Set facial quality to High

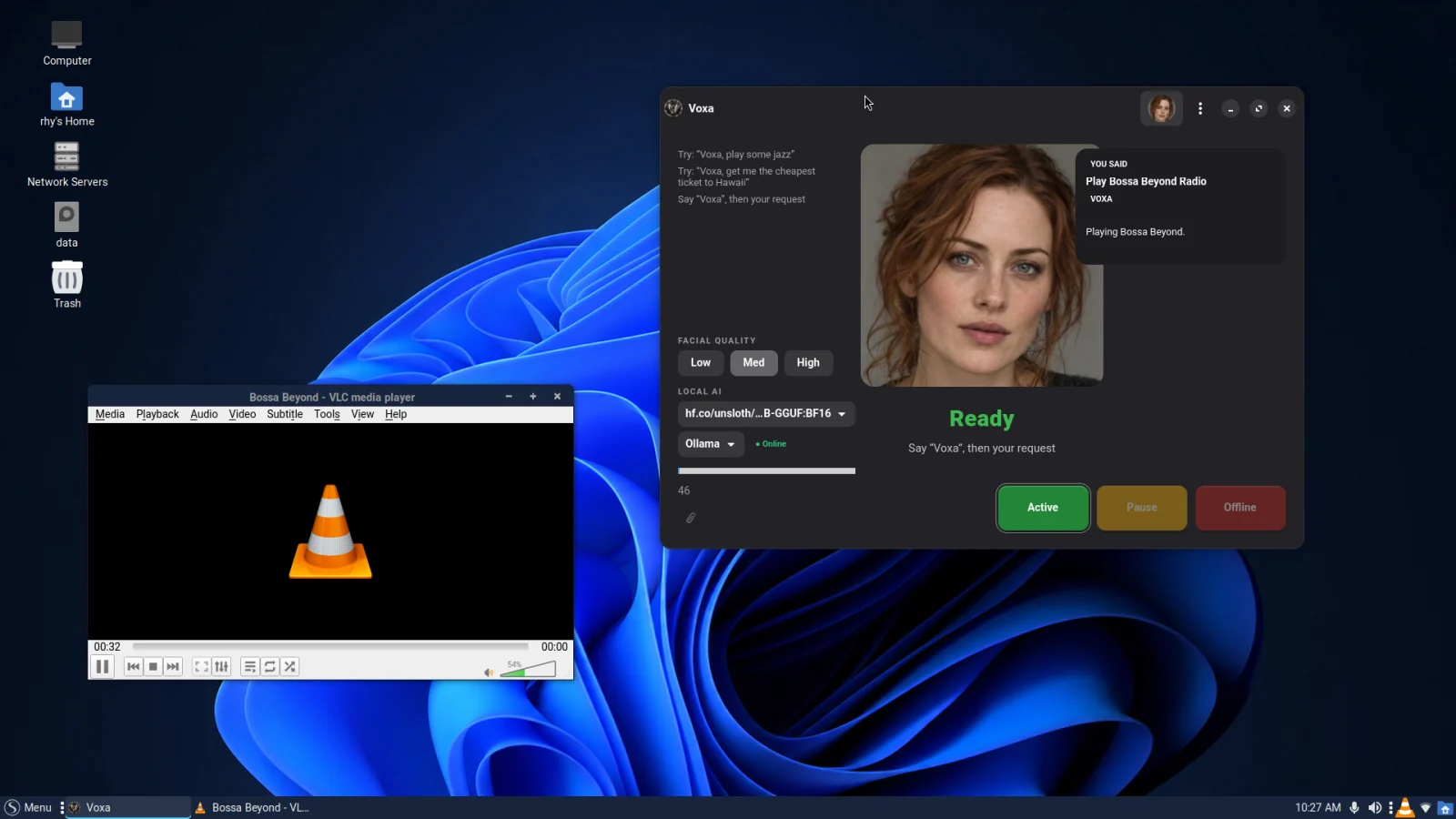(x=808, y=362)
